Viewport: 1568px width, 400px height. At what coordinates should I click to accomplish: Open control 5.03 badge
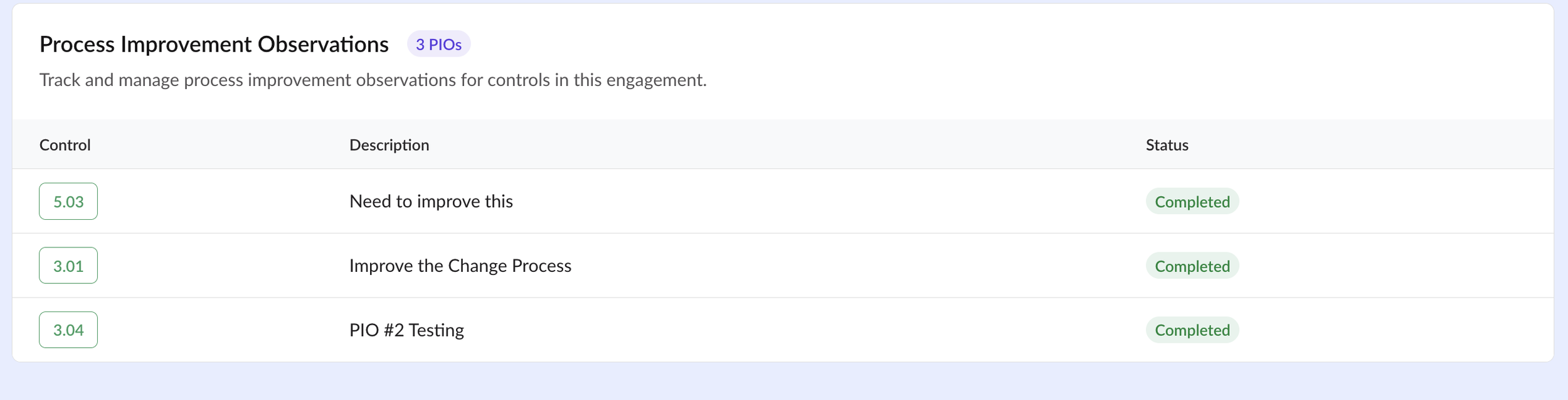[x=68, y=202]
